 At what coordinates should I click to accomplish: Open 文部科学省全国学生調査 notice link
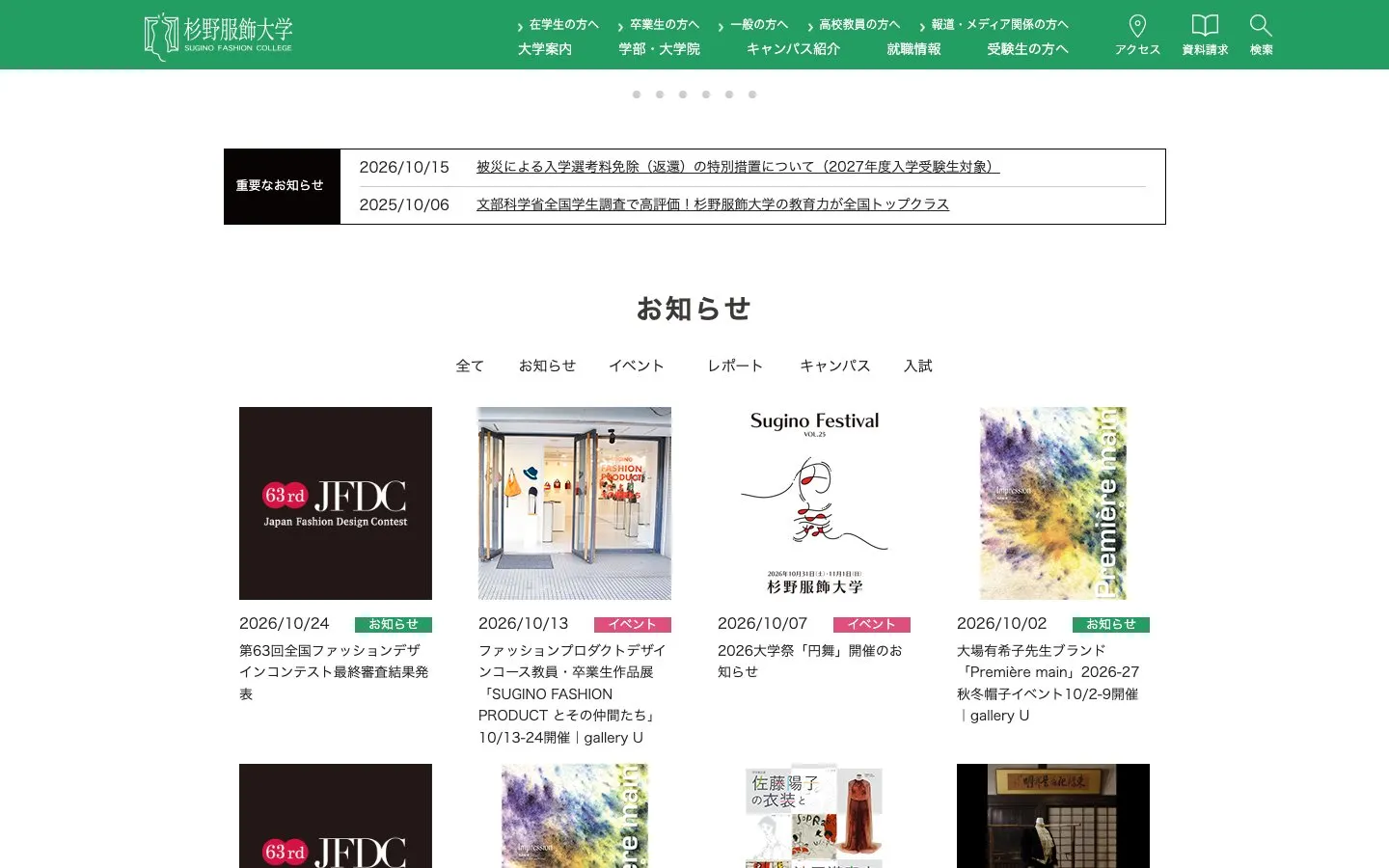click(x=713, y=204)
